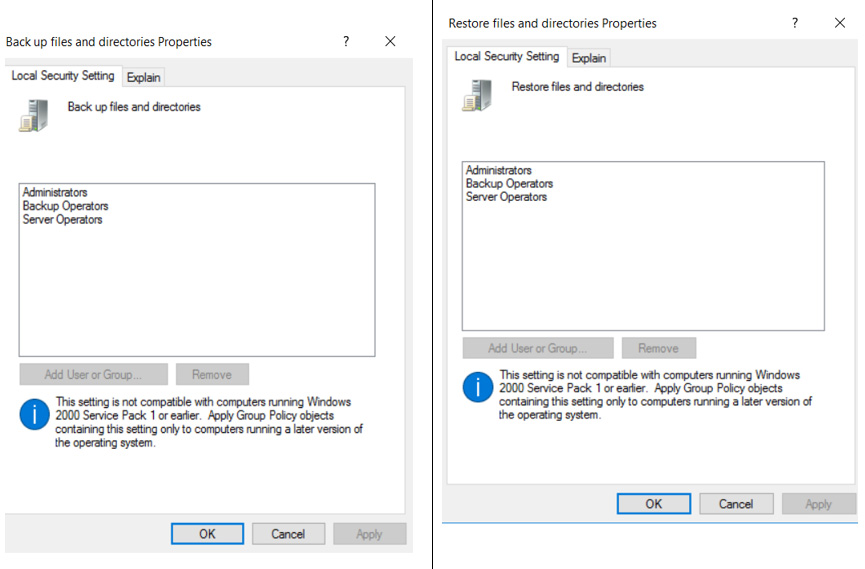Screen dimensions: 865x569
Task: Select Local Security Setting tab in Restore dialog
Action: point(506,56)
